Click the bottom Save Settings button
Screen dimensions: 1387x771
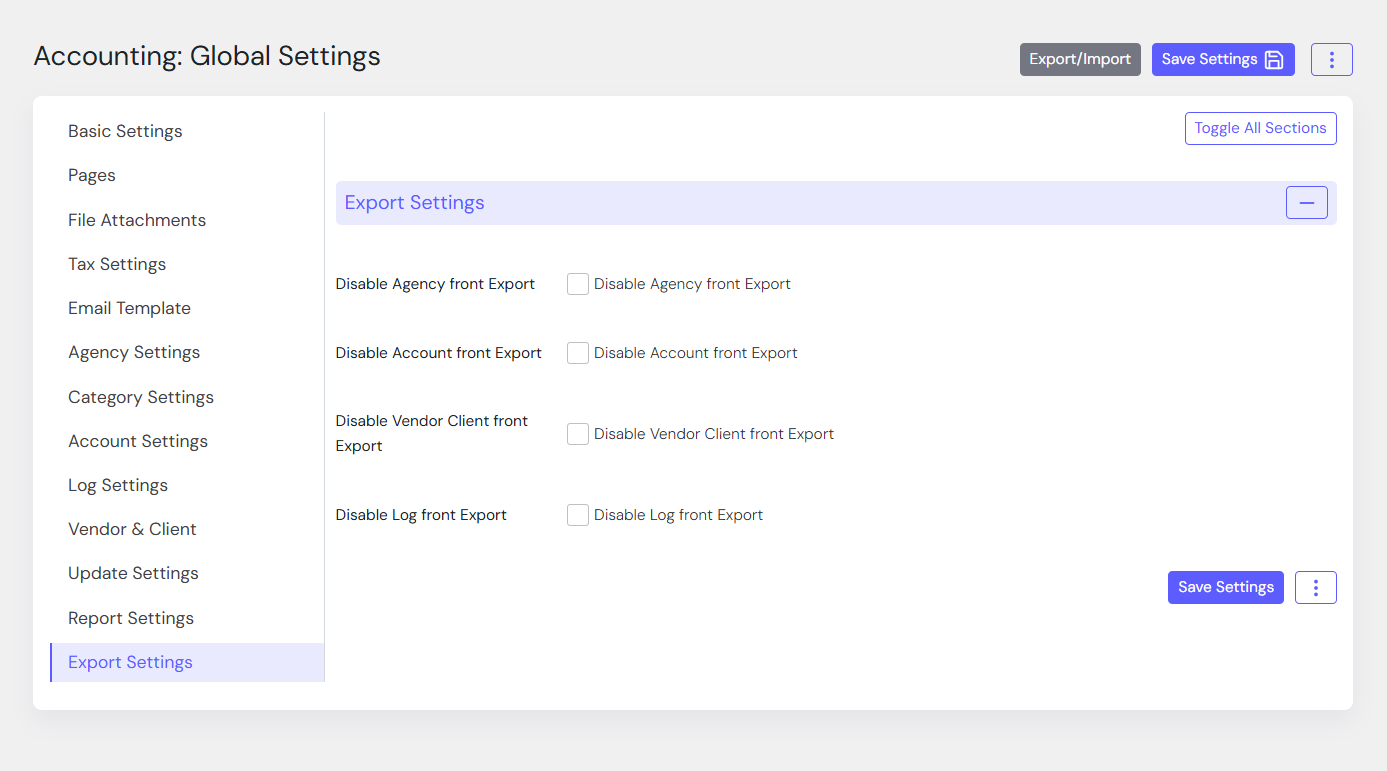tap(1225, 588)
